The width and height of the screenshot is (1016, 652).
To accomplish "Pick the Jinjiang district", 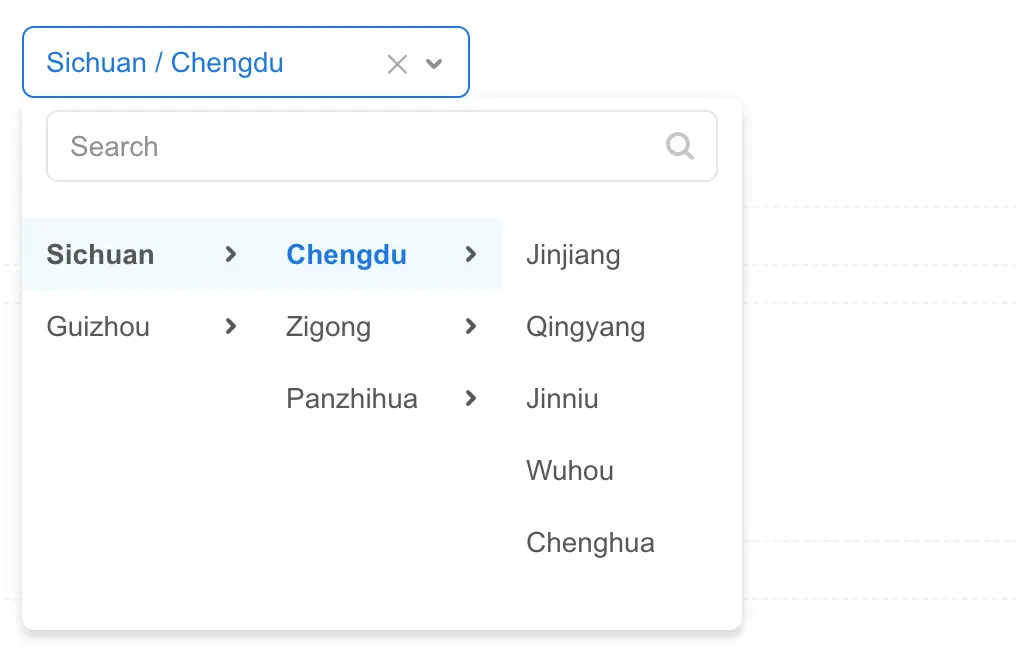I will pyautogui.click(x=573, y=254).
